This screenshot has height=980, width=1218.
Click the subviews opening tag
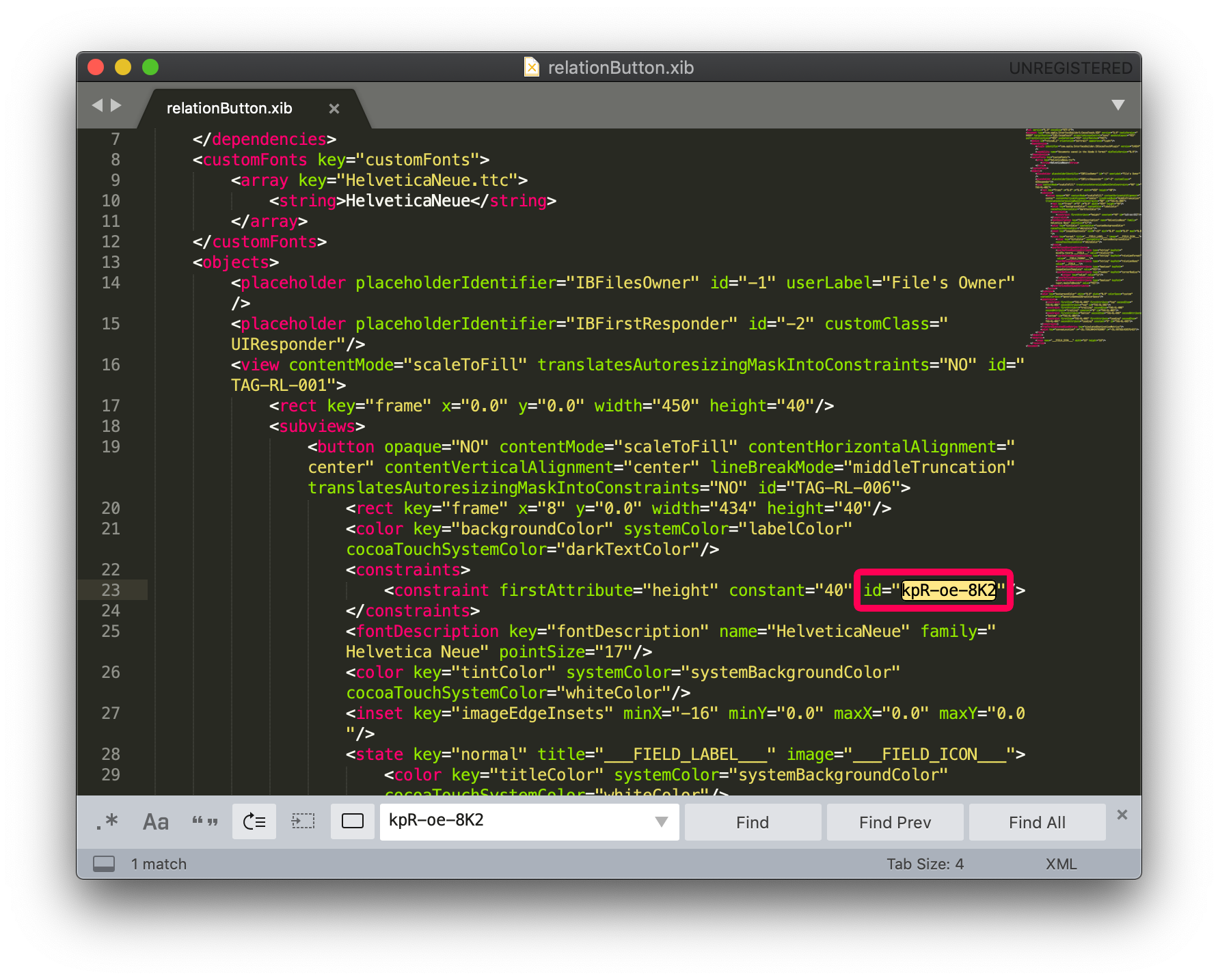click(317, 426)
